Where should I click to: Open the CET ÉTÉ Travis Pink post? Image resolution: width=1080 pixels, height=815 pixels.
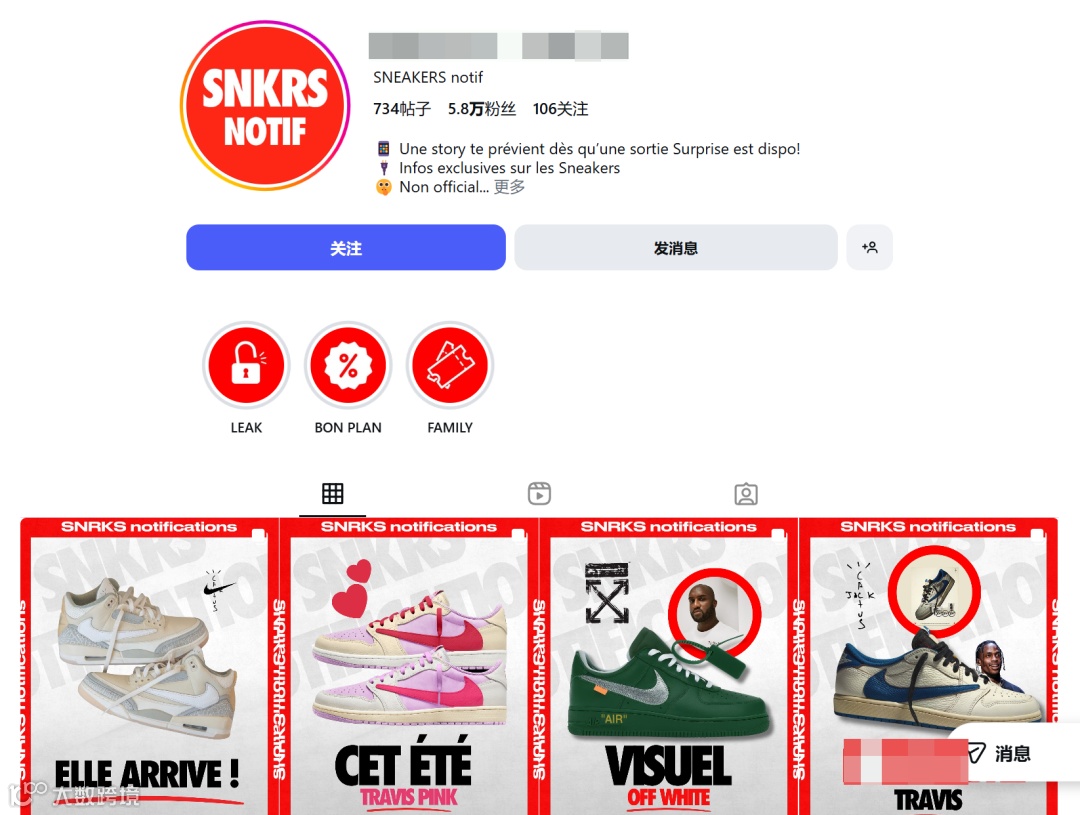409,666
